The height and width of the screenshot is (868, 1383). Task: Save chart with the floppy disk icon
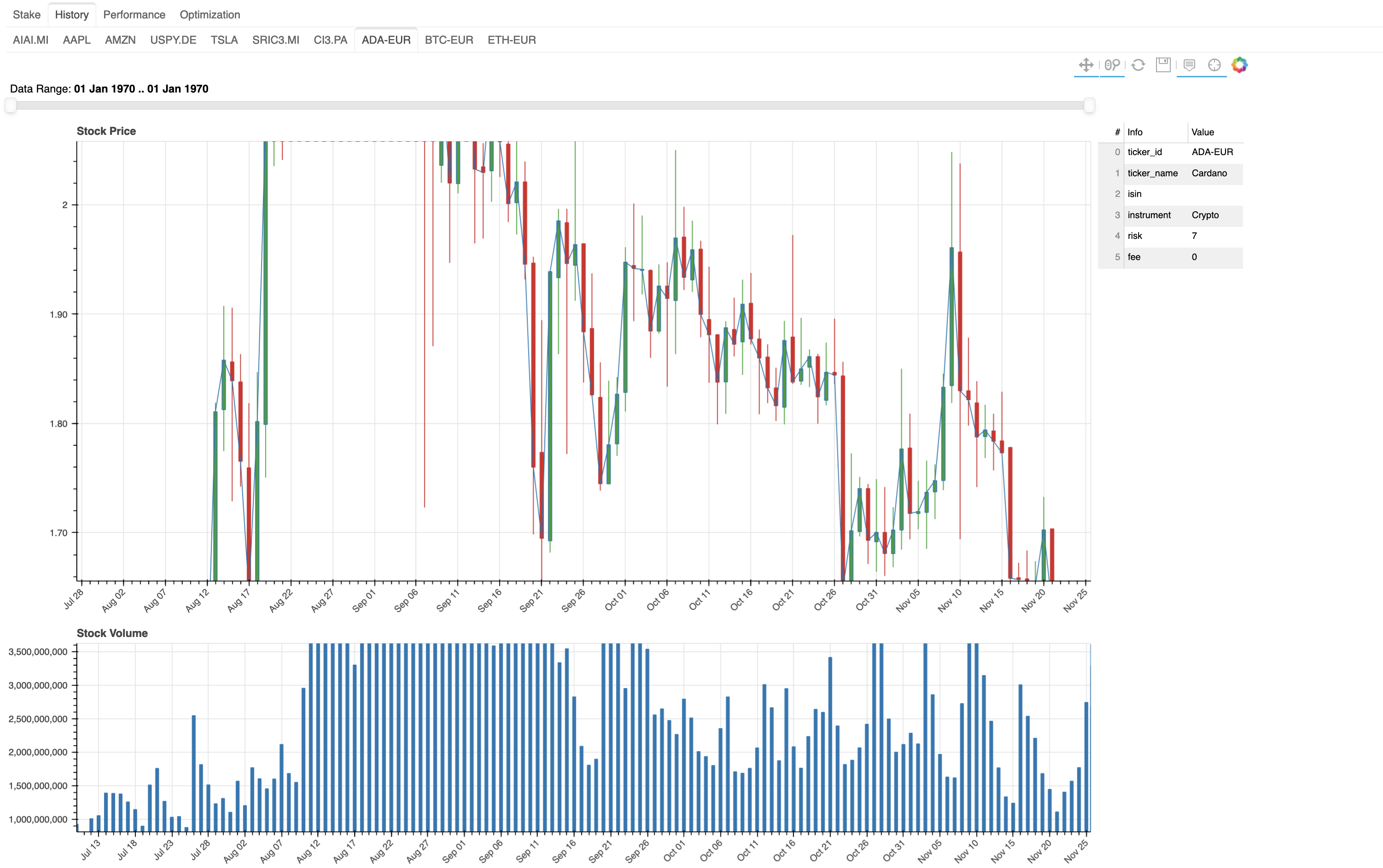[1163, 65]
